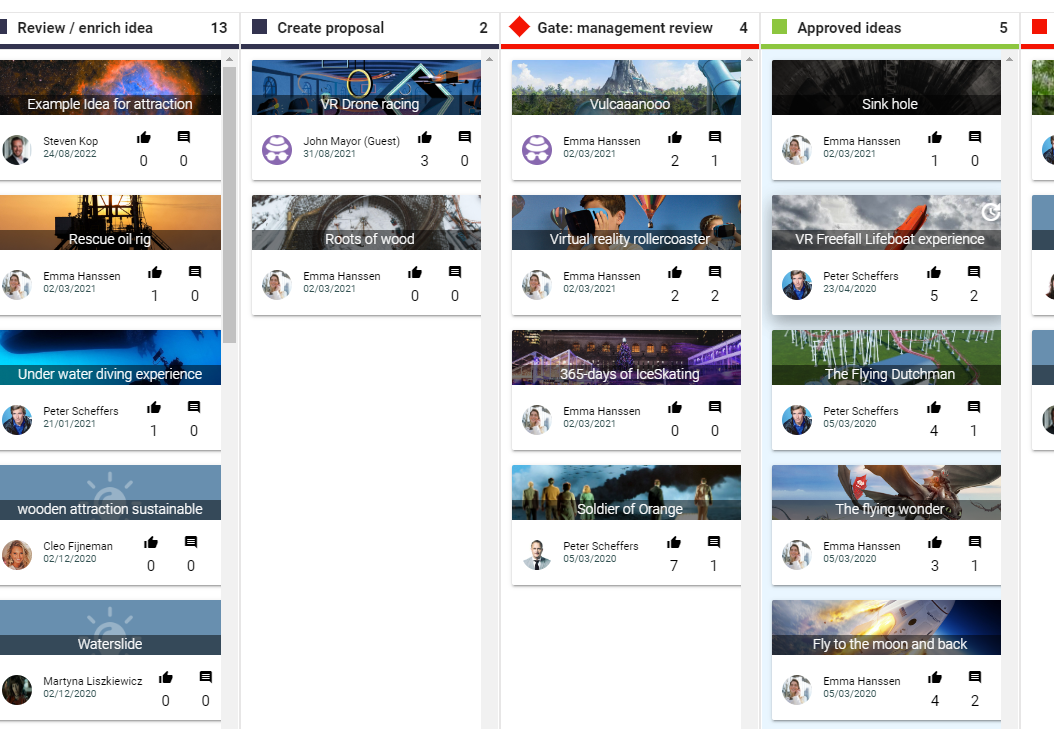
Task: Click red diamond gate marker
Action: [519, 27]
